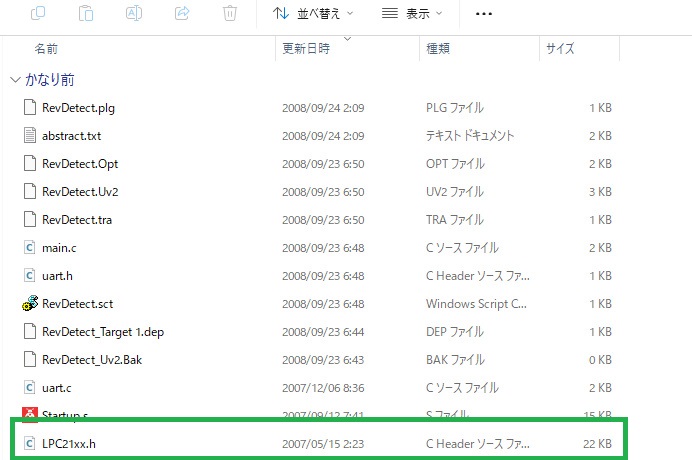Select the Startup.s file icon
The height and width of the screenshot is (460, 692).
pyautogui.click(x=29, y=414)
